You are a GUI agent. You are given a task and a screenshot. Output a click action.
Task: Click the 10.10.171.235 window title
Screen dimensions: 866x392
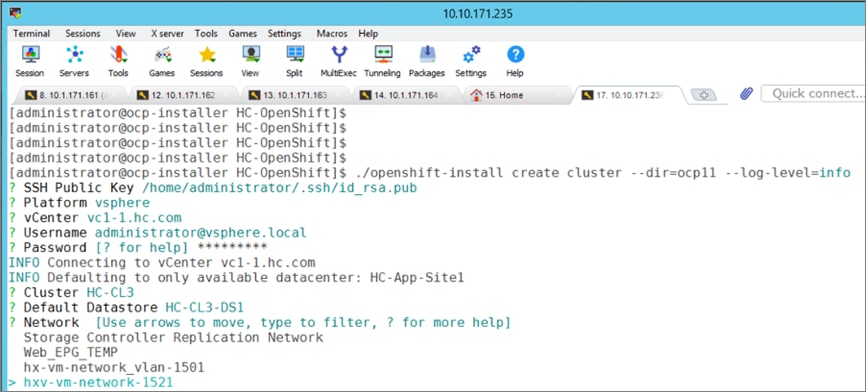pyautogui.click(x=477, y=14)
